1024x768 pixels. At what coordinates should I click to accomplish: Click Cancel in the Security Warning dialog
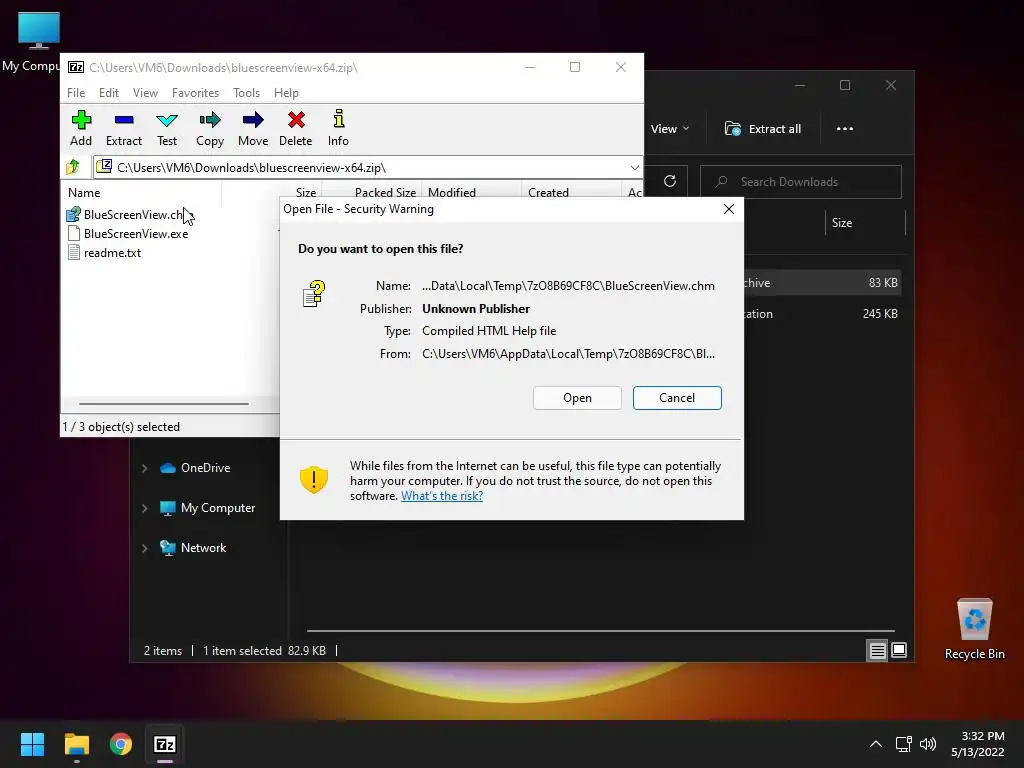tap(677, 398)
